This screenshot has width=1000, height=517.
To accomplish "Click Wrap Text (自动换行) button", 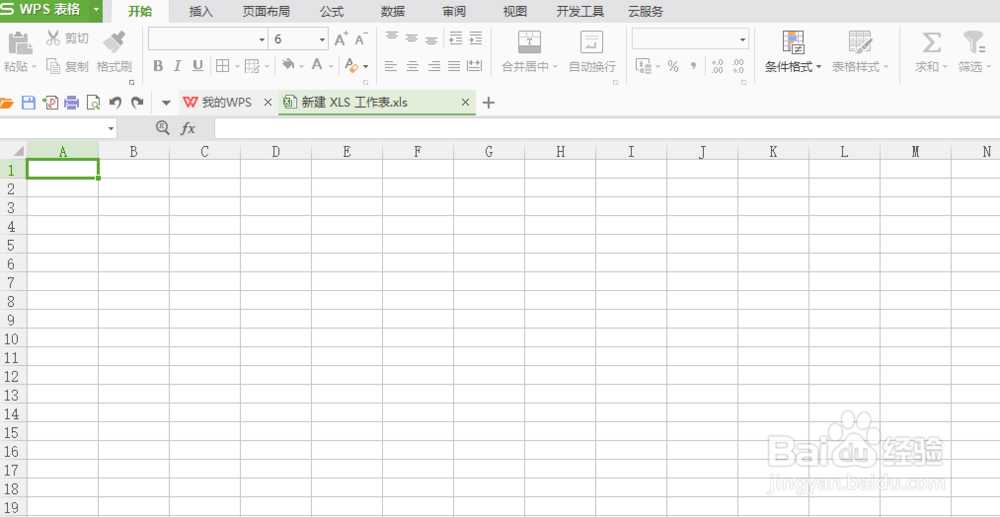I will pyautogui.click(x=592, y=52).
